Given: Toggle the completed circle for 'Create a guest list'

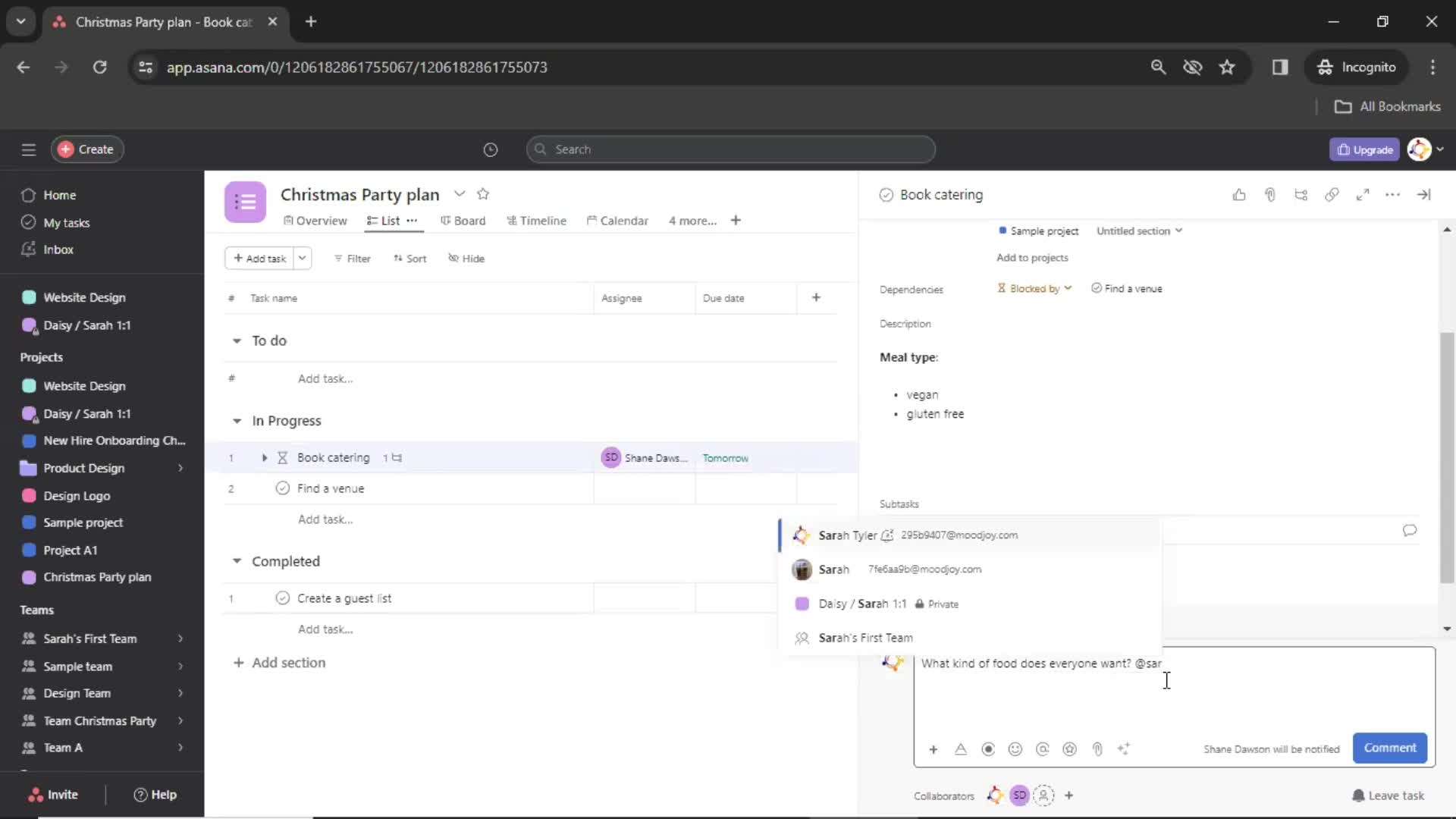Looking at the screenshot, I should [281, 597].
